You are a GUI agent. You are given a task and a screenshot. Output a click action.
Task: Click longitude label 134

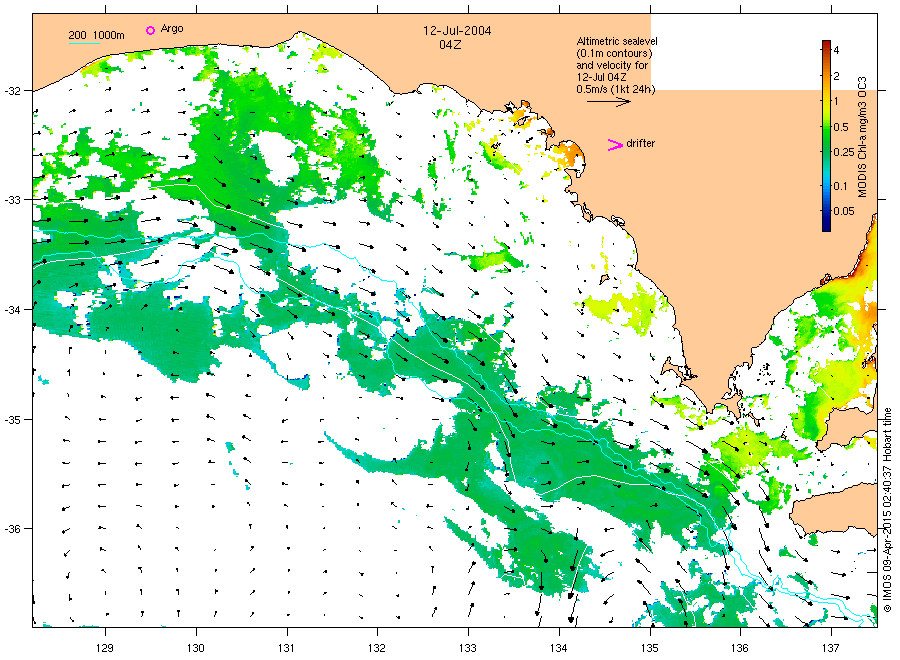point(558,649)
